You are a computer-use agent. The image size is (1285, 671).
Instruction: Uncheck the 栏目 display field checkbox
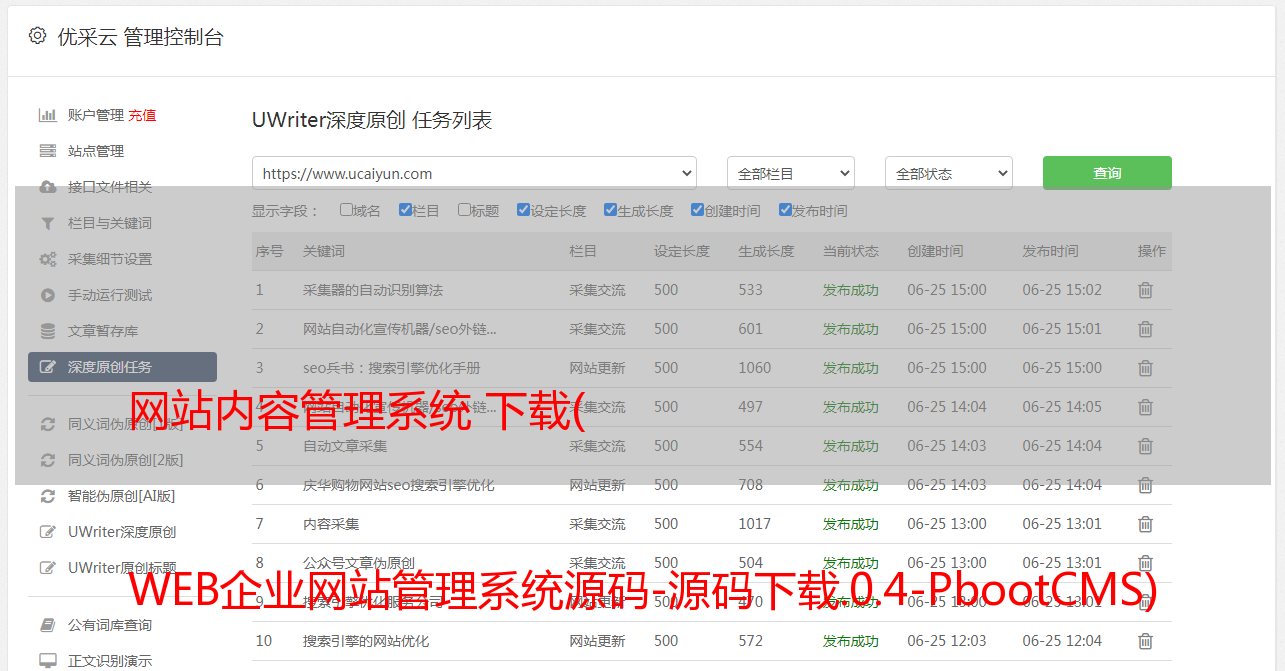[x=405, y=210]
